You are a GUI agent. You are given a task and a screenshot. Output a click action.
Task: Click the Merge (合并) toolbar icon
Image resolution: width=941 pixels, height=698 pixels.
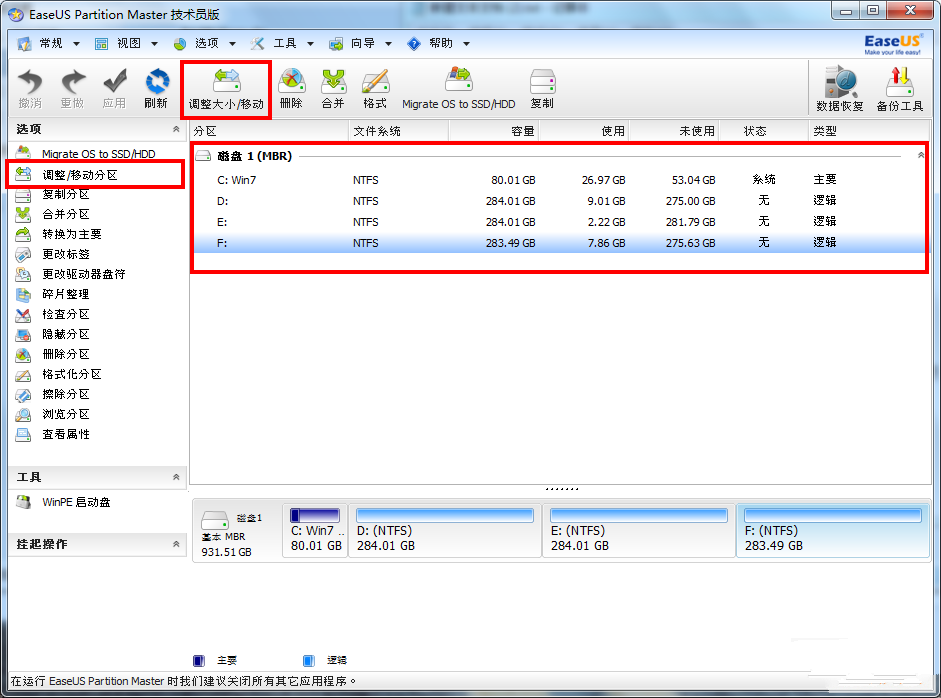tap(333, 89)
